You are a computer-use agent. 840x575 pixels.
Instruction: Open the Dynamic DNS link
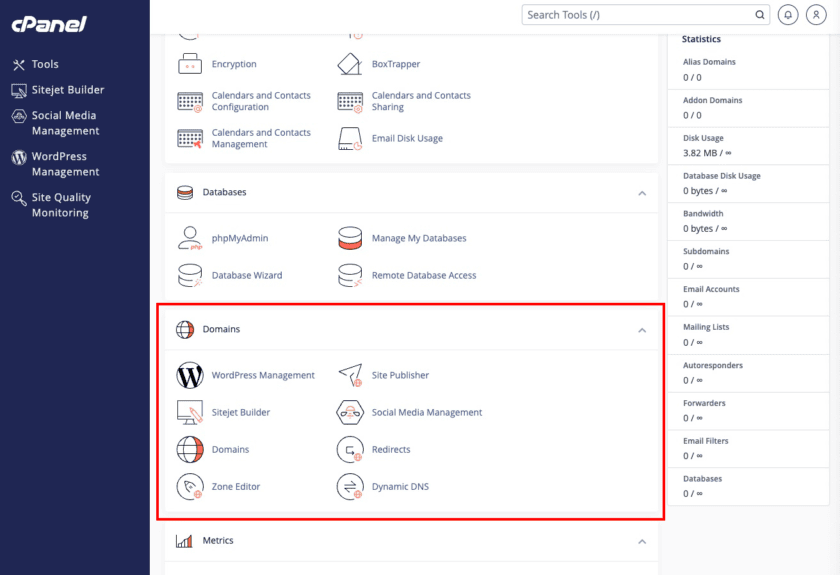point(400,487)
